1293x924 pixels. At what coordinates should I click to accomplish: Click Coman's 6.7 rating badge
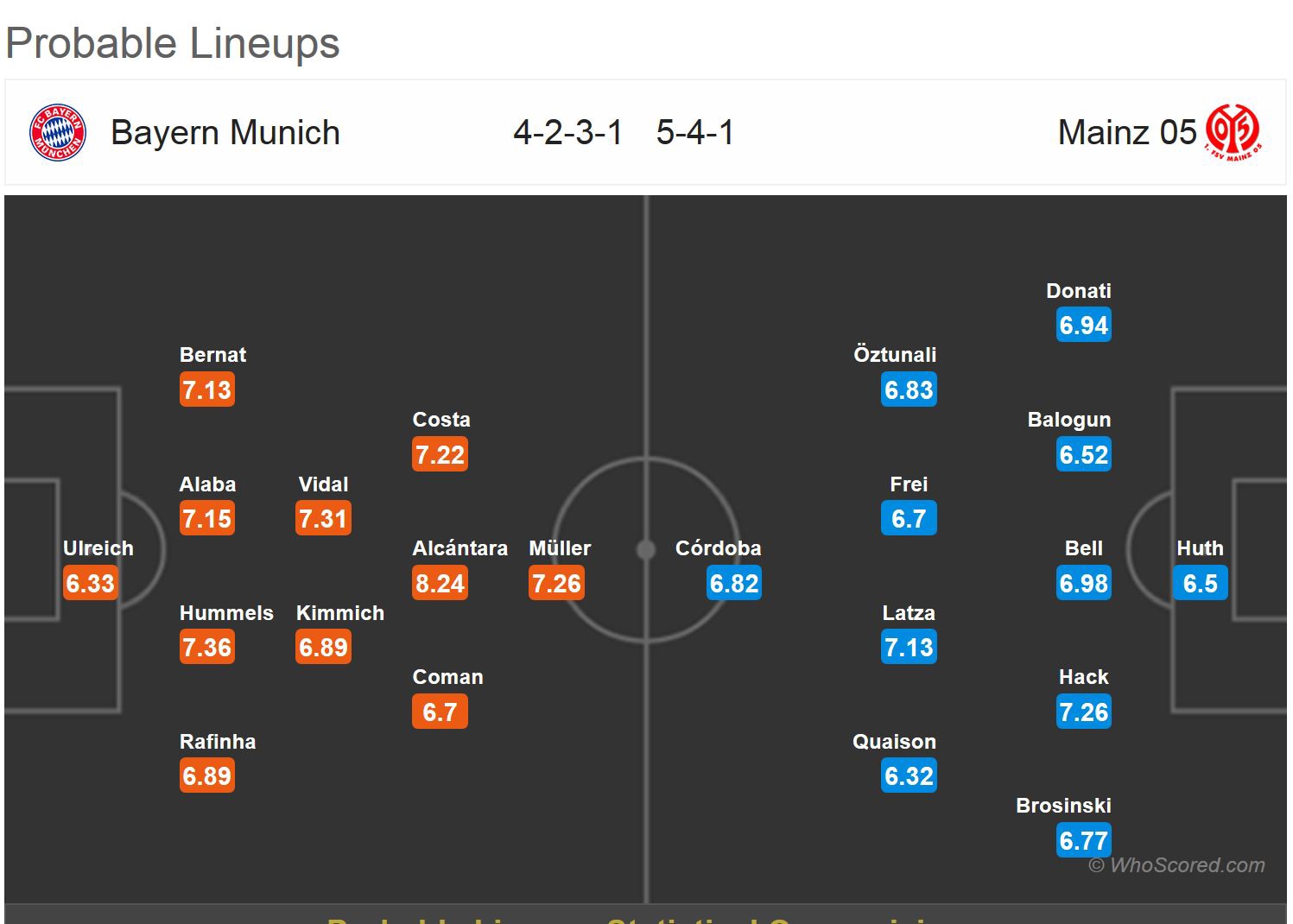(x=440, y=712)
